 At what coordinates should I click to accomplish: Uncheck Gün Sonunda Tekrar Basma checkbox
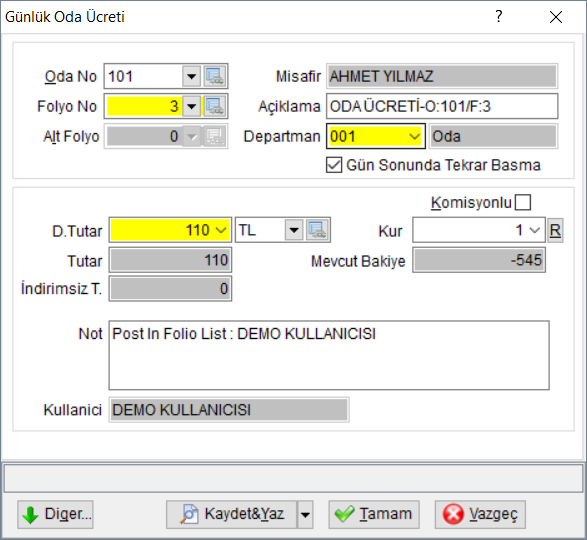(x=334, y=165)
